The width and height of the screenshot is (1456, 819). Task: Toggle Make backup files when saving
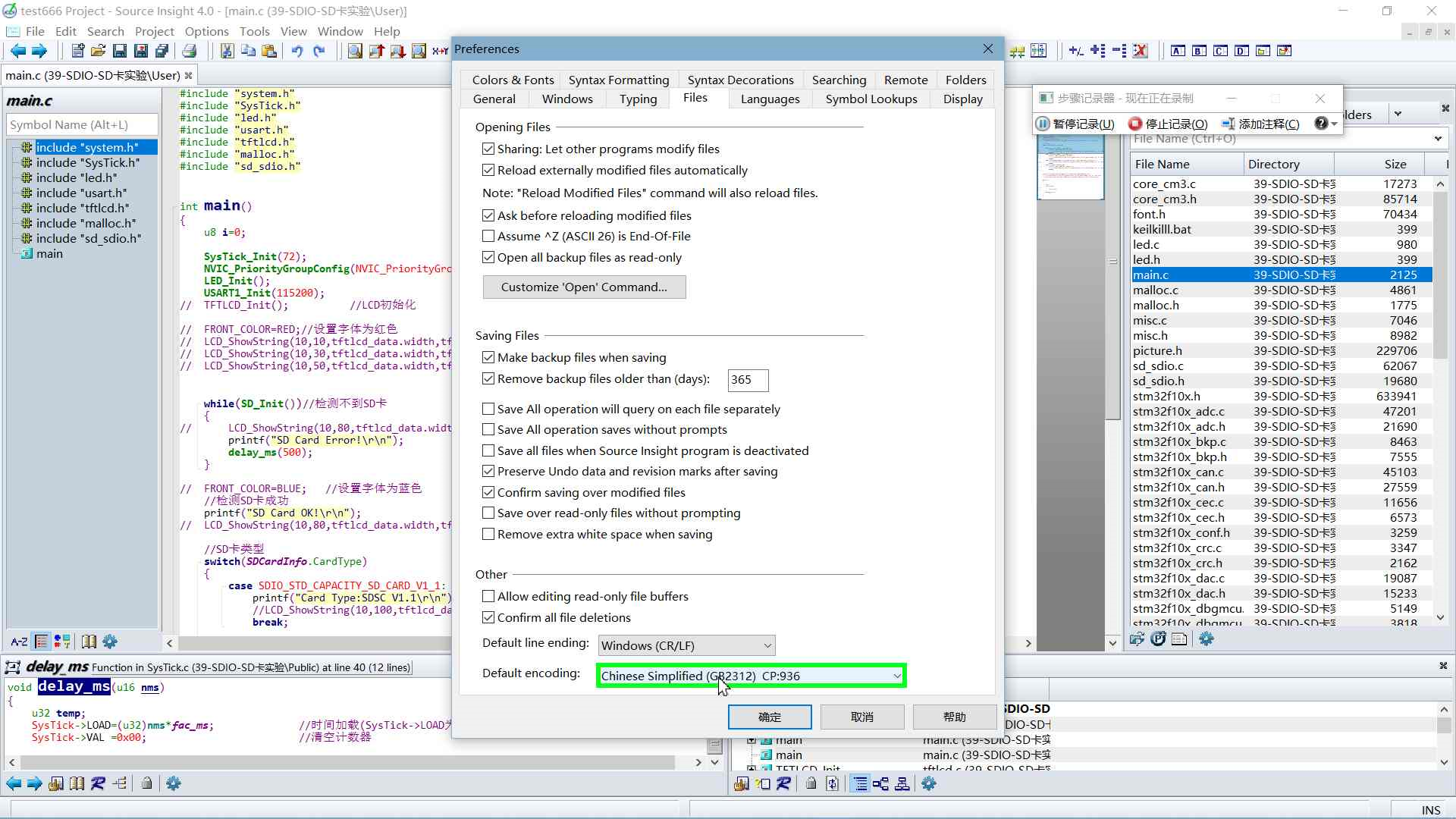click(488, 358)
